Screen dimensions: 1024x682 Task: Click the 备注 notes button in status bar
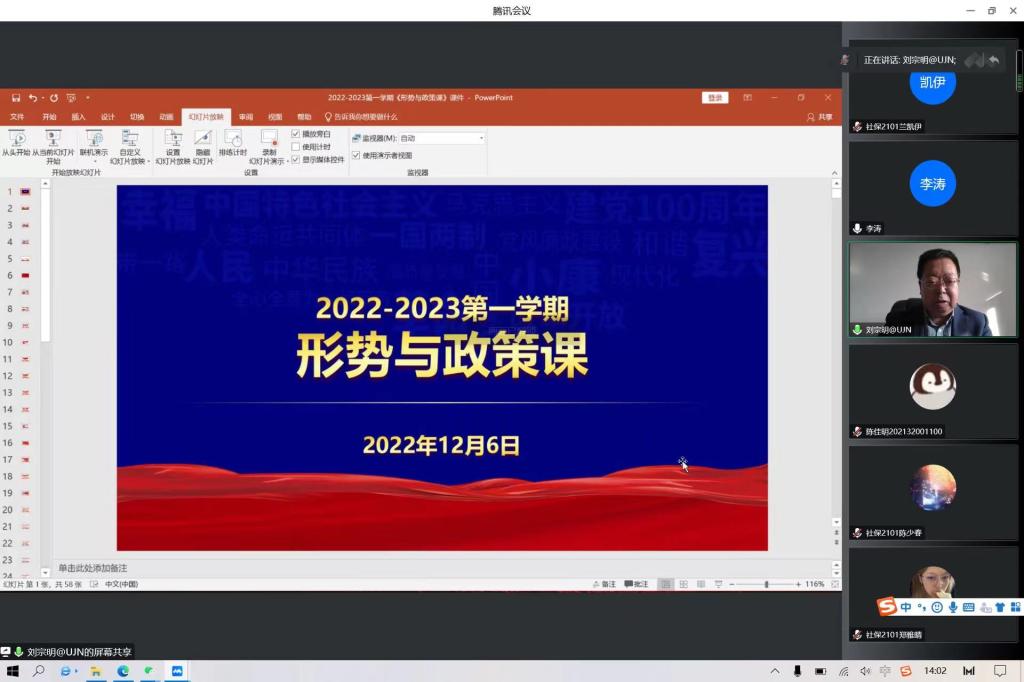(604, 584)
